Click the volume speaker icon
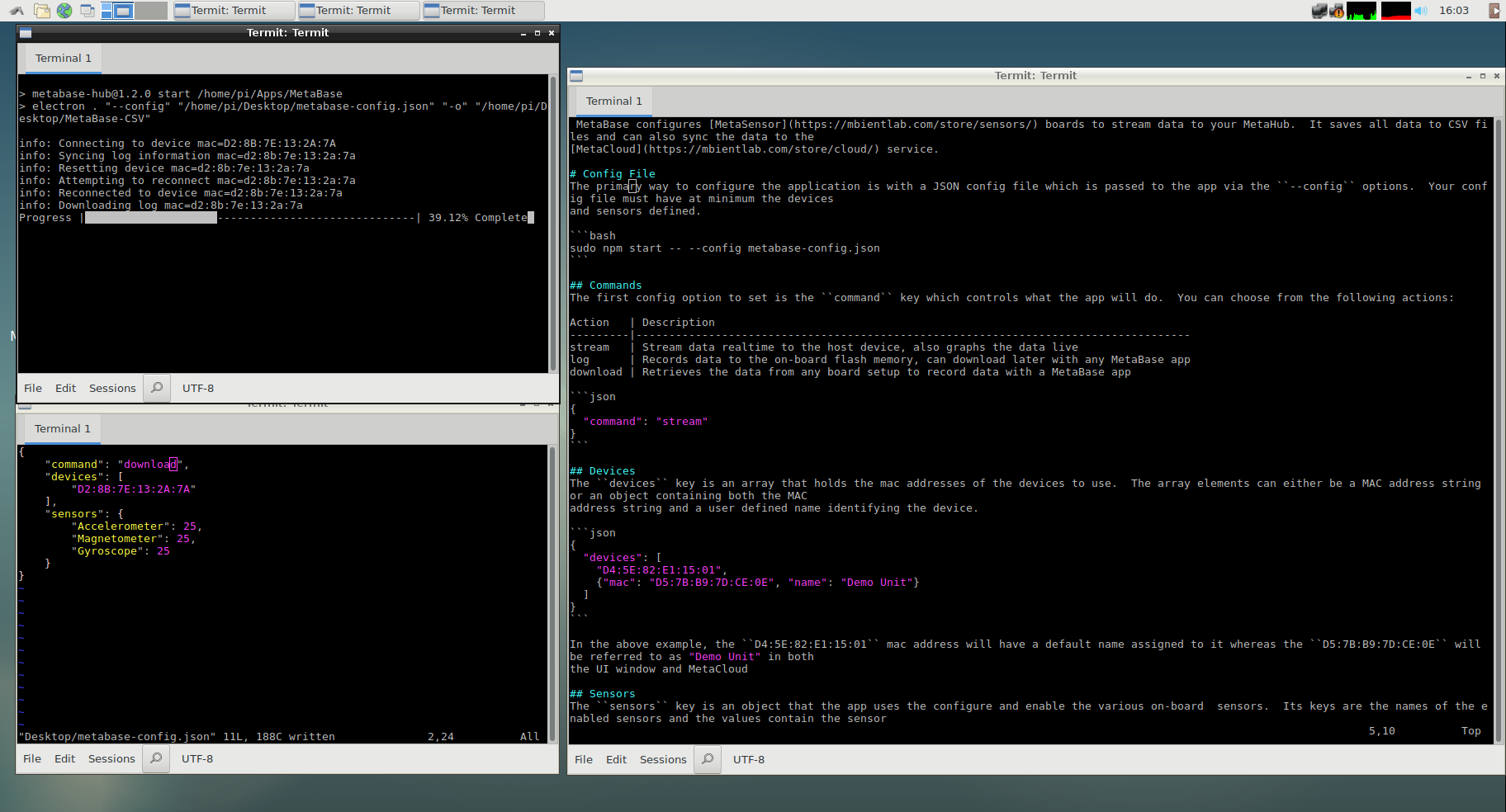The width and height of the screenshot is (1506, 812). (1421, 11)
